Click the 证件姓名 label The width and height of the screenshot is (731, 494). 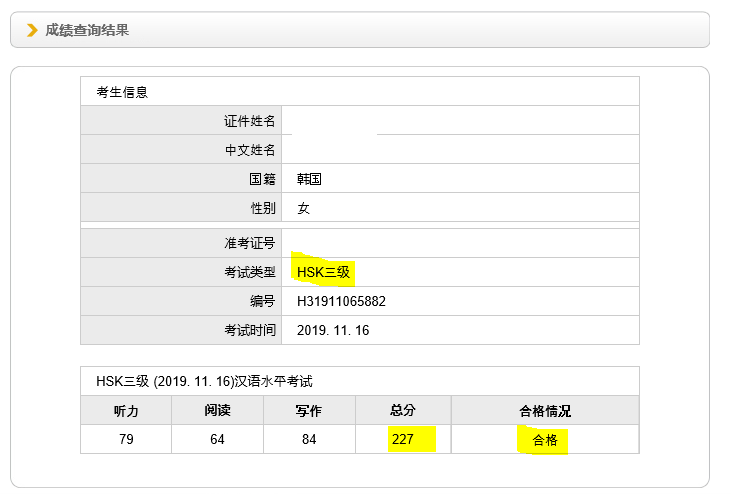[249, 121]
